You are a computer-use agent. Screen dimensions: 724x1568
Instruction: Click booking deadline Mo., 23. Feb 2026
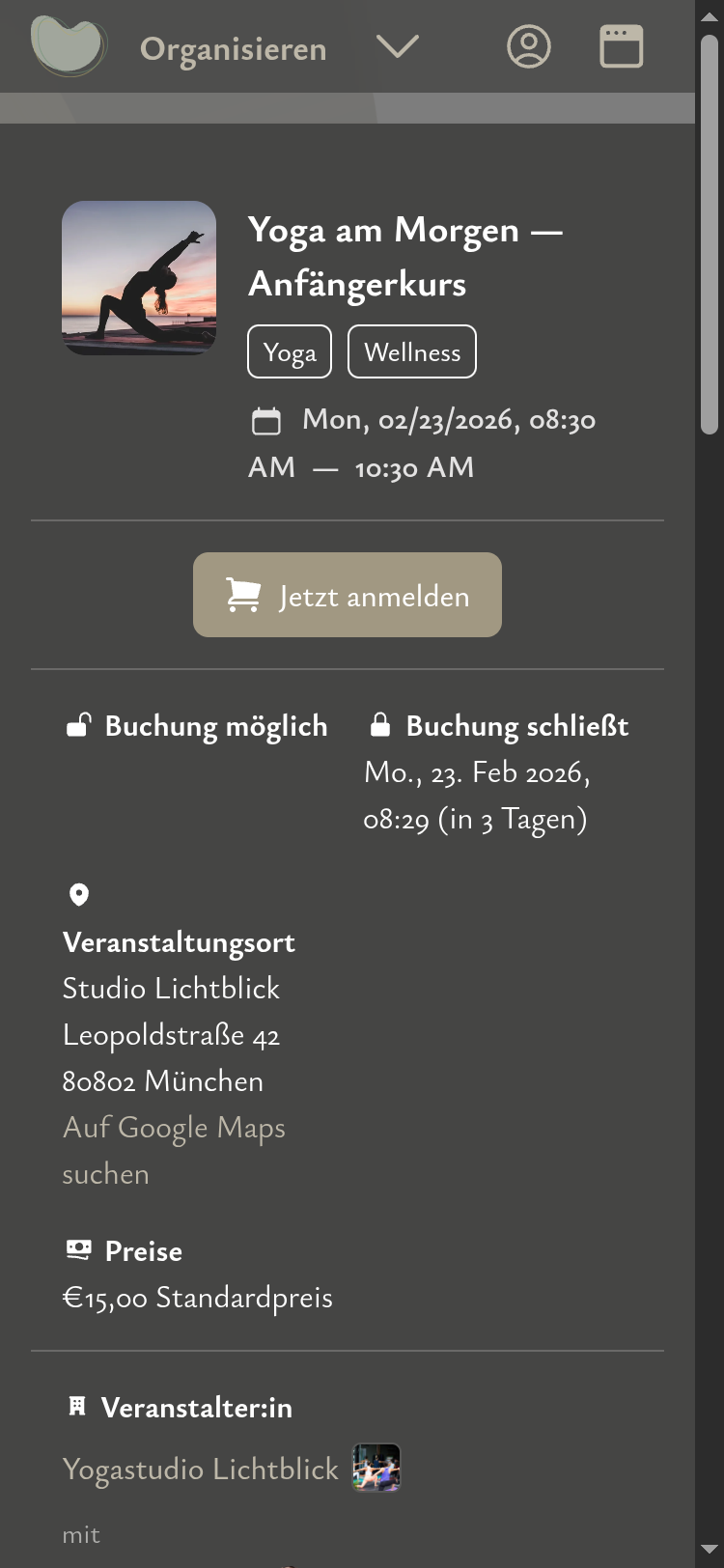[477, 772]
